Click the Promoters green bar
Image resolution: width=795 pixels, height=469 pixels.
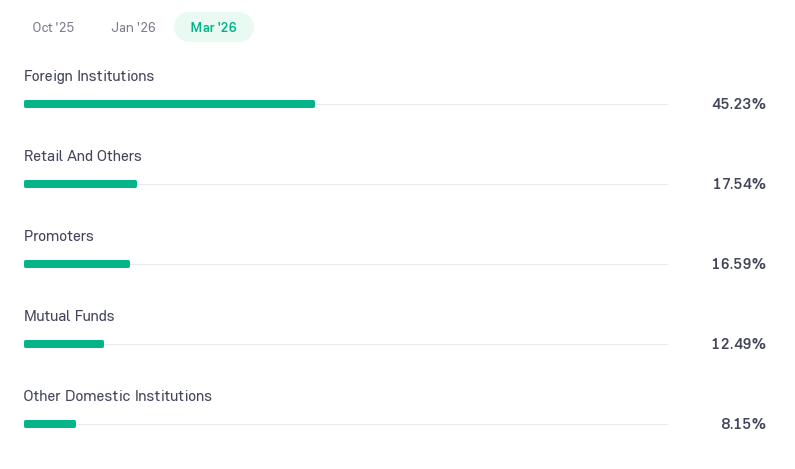[x=77, y=264]
